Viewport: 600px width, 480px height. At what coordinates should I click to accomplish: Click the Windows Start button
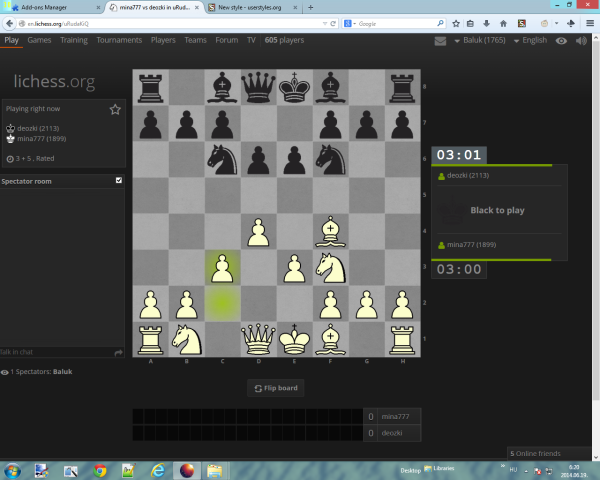[x=12, y=470]
